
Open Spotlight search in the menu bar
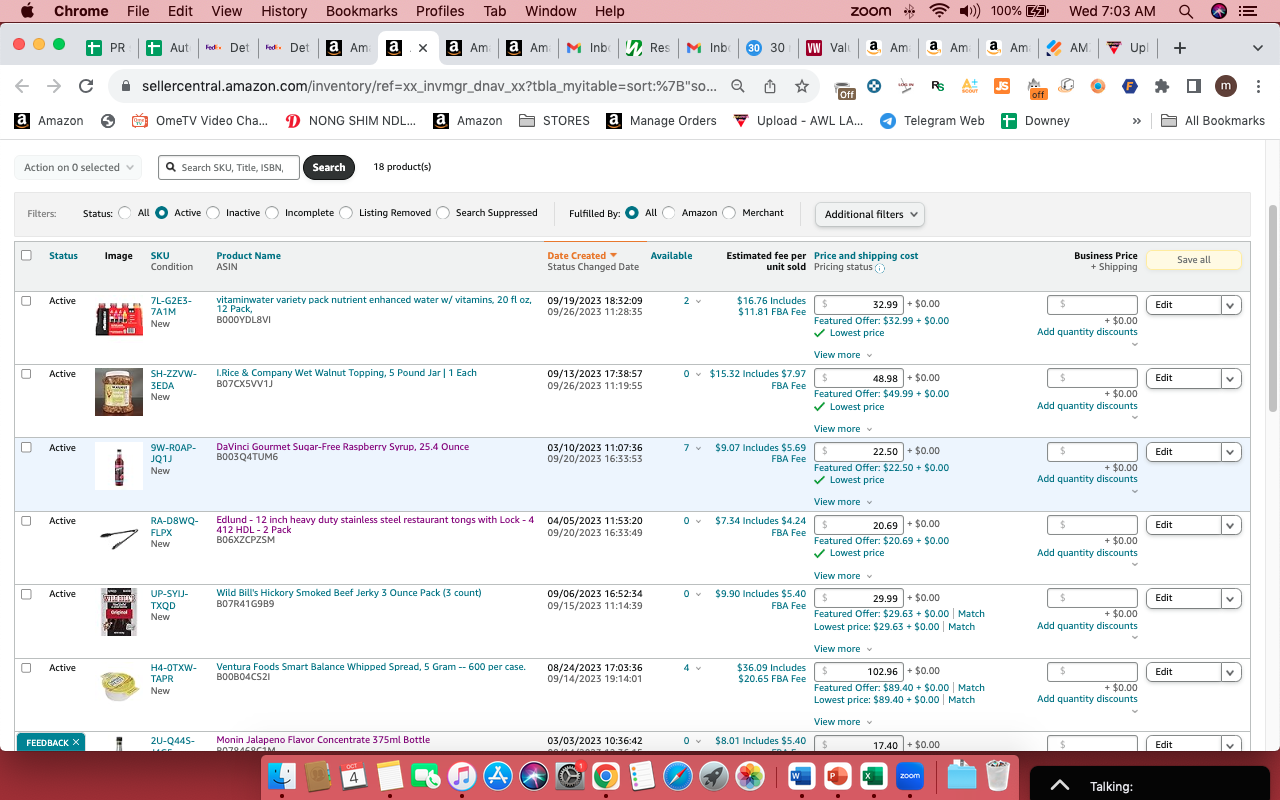pyautogui.click(x=1186, y=11)
